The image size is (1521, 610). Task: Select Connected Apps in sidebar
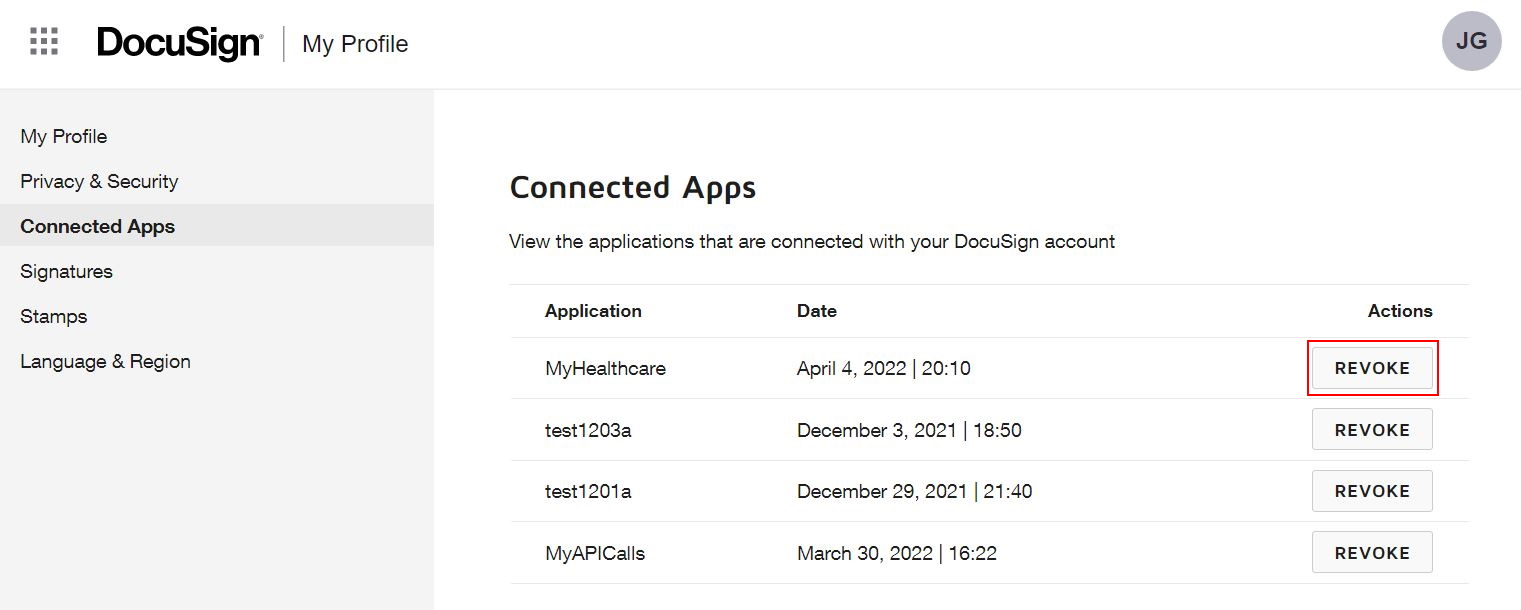click(x=98, y=226)
